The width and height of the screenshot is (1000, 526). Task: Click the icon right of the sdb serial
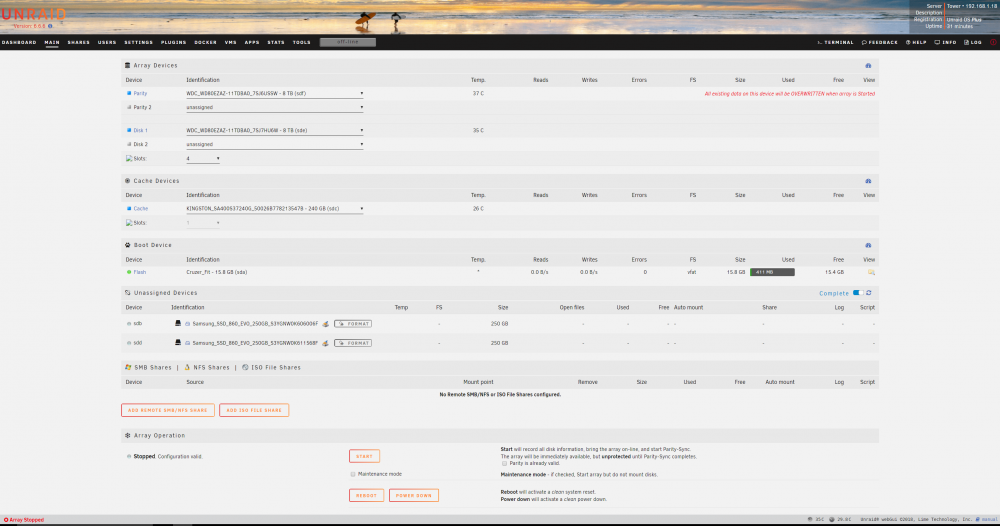[325, 324]
